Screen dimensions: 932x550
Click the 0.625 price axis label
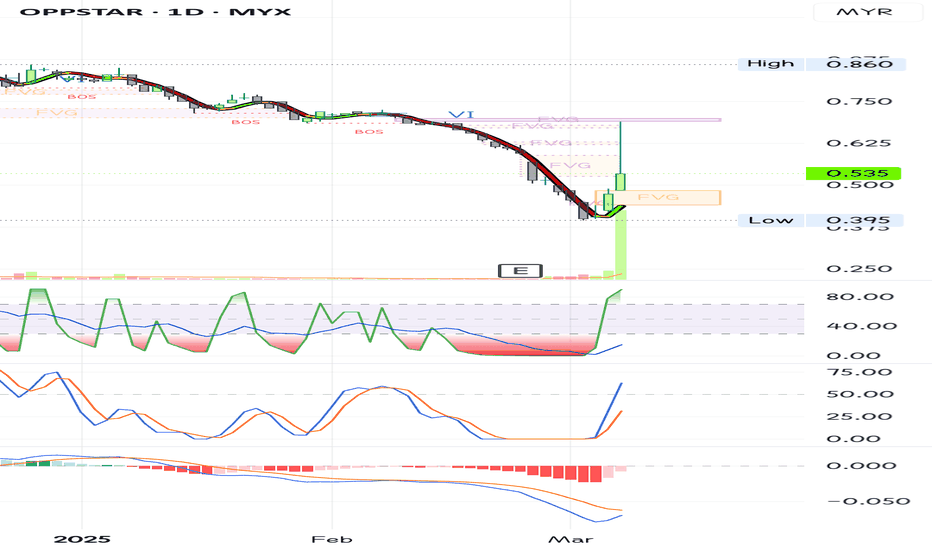859,143
